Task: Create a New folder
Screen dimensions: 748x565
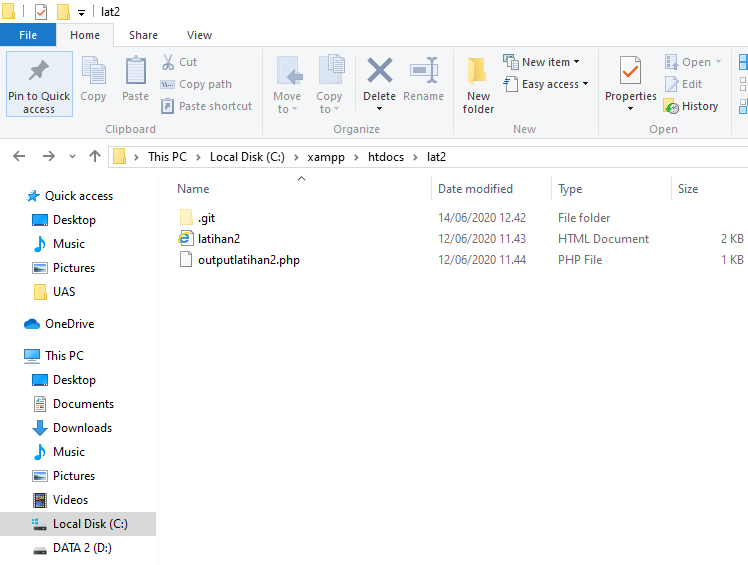Action: 478,85
